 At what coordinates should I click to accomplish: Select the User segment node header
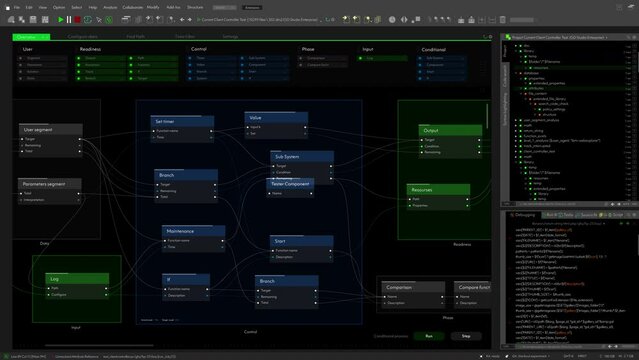point(51,130)
